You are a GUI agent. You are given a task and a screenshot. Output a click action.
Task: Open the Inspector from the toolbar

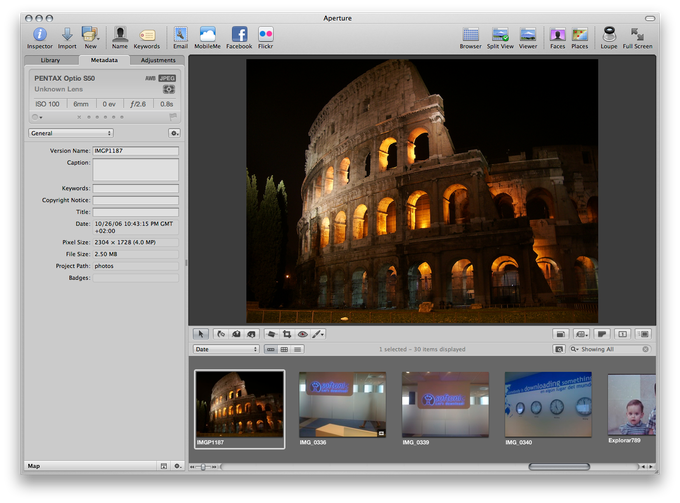click(39, 35)
